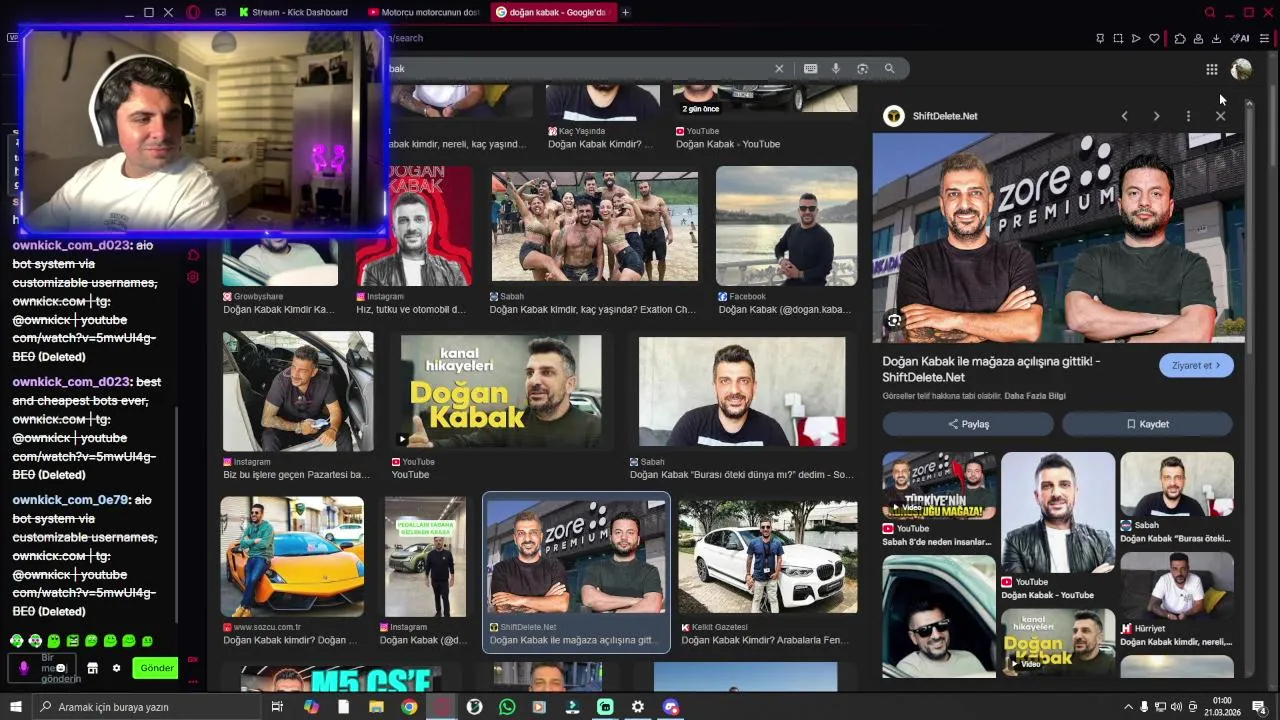Close the ShiftDelete.Net image preview panel
Image resolution: width=1280 pixels, height=720 pixels.
point(1220,116)
